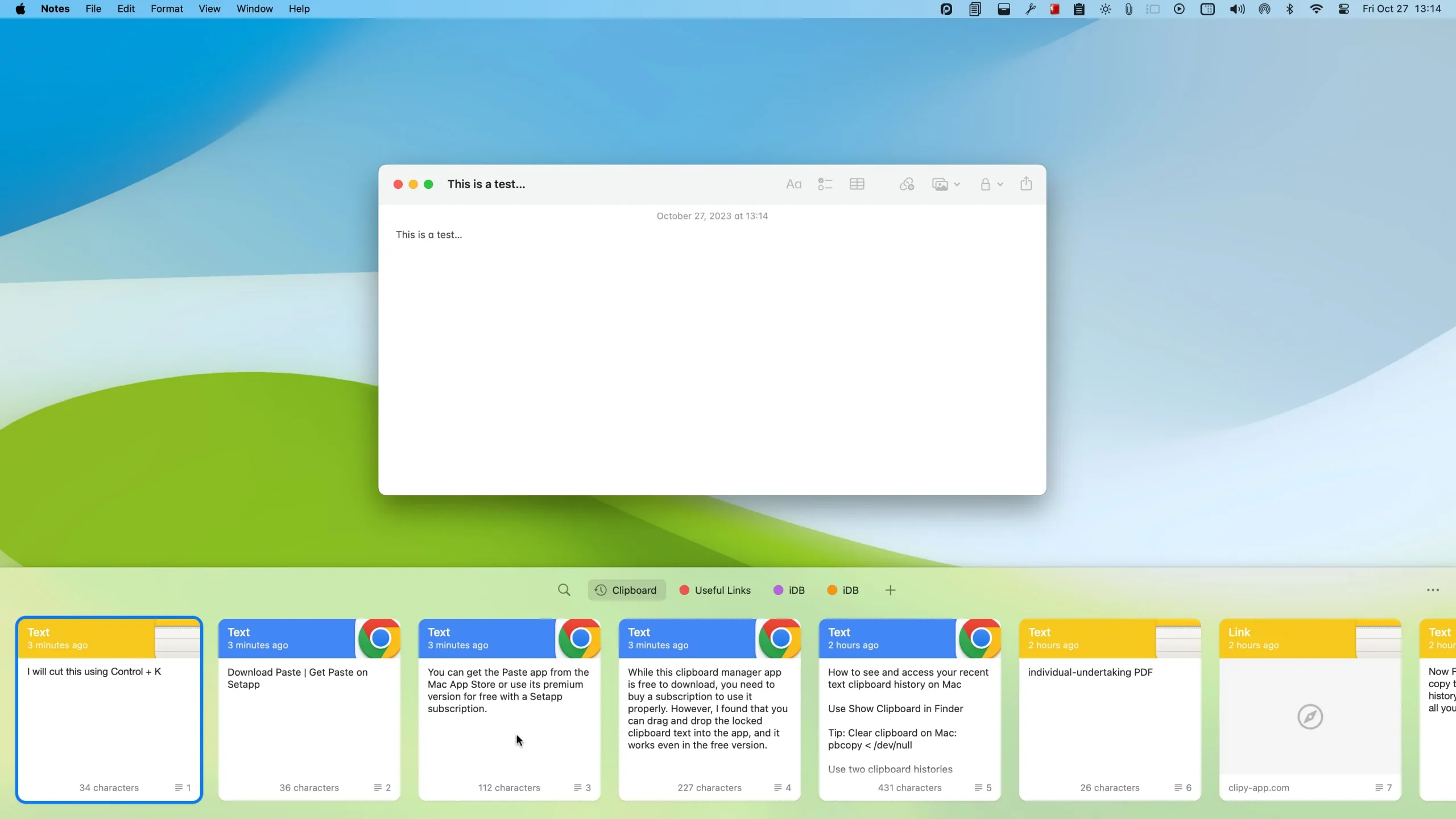Click the text formatting icon Aa
Screen dimensions: 1456x819
tap(794, 184)
